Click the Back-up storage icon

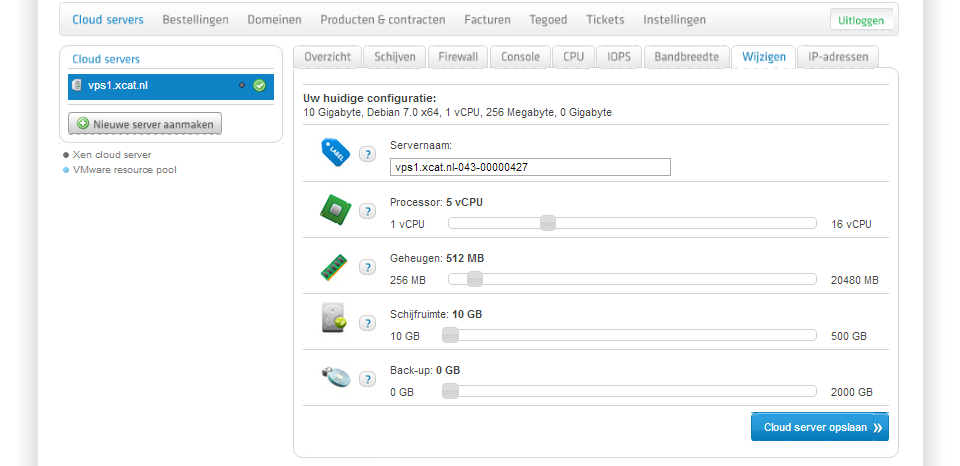(335, 377)
